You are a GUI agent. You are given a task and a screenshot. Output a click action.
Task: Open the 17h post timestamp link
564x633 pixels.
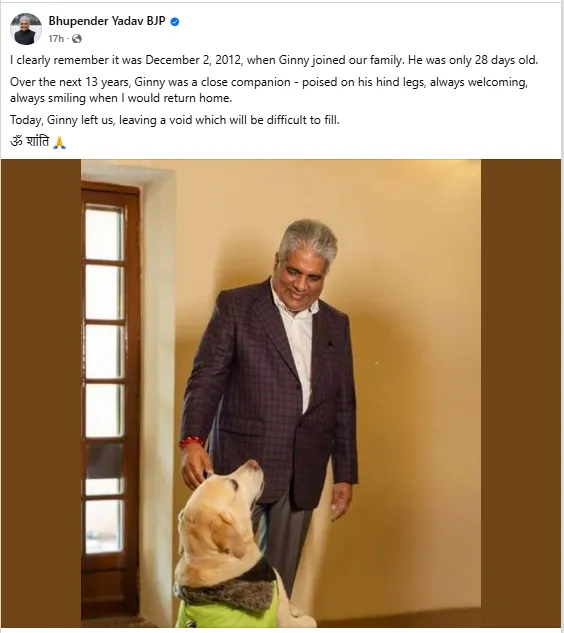click(56, 39)
